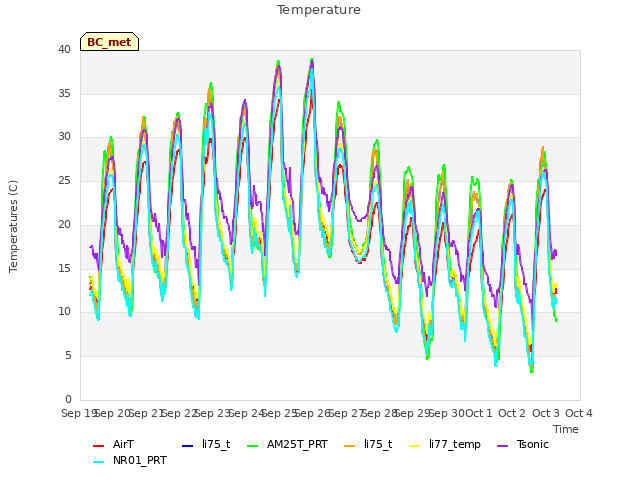
Task: Click the yellow li77_temp legend color marker
Action: click(415, 446)
